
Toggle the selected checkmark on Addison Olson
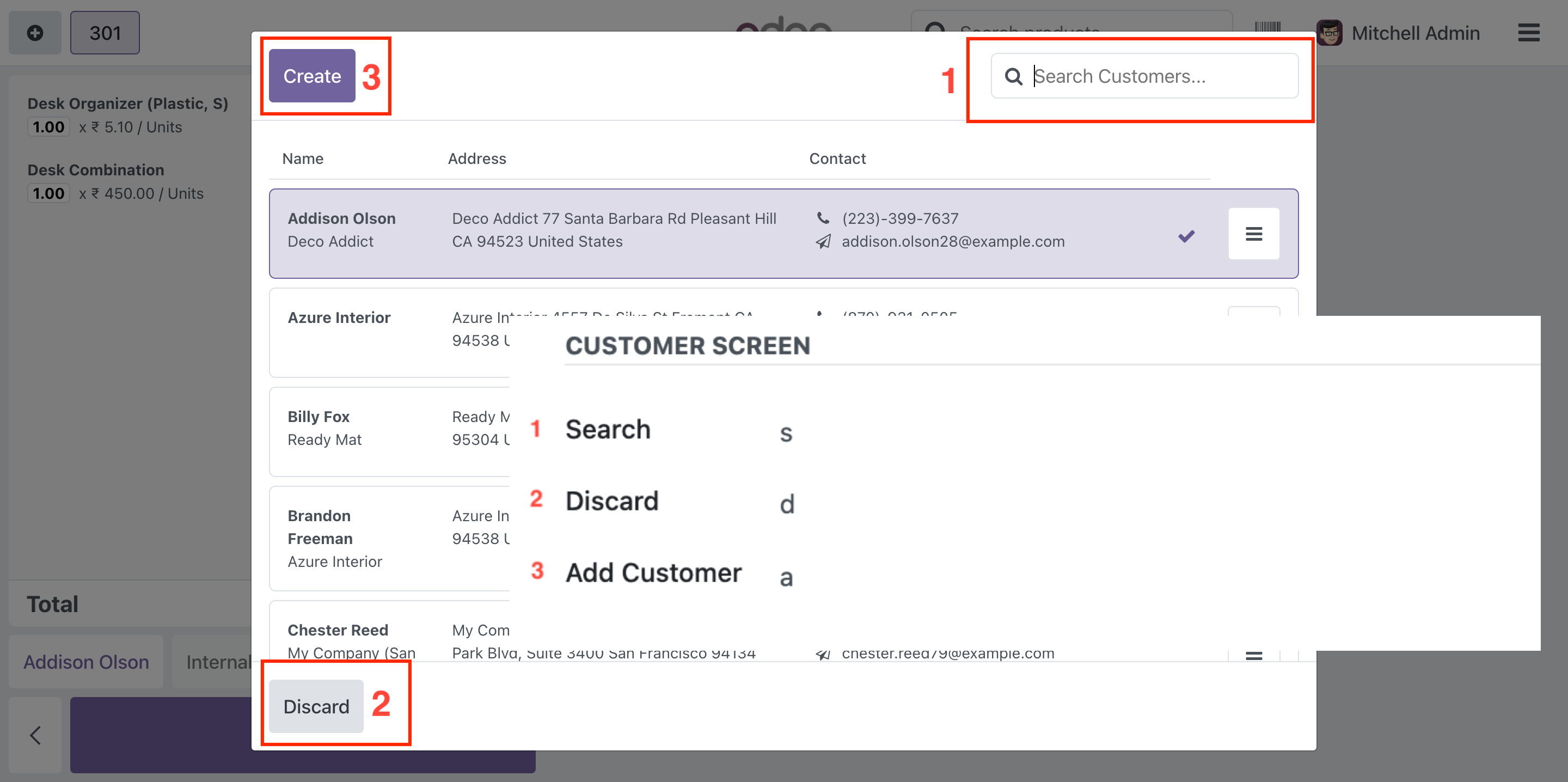1186,236
